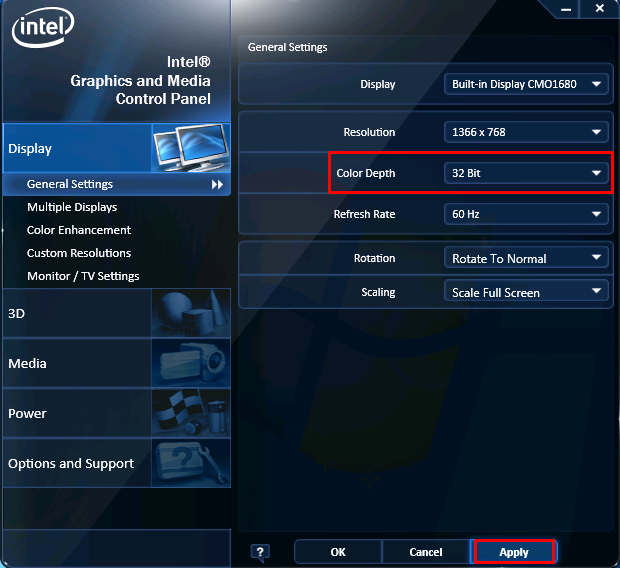Screen dimensions: 620x568
Task: Open the Display selection dropdown
Action: [526, 84]
